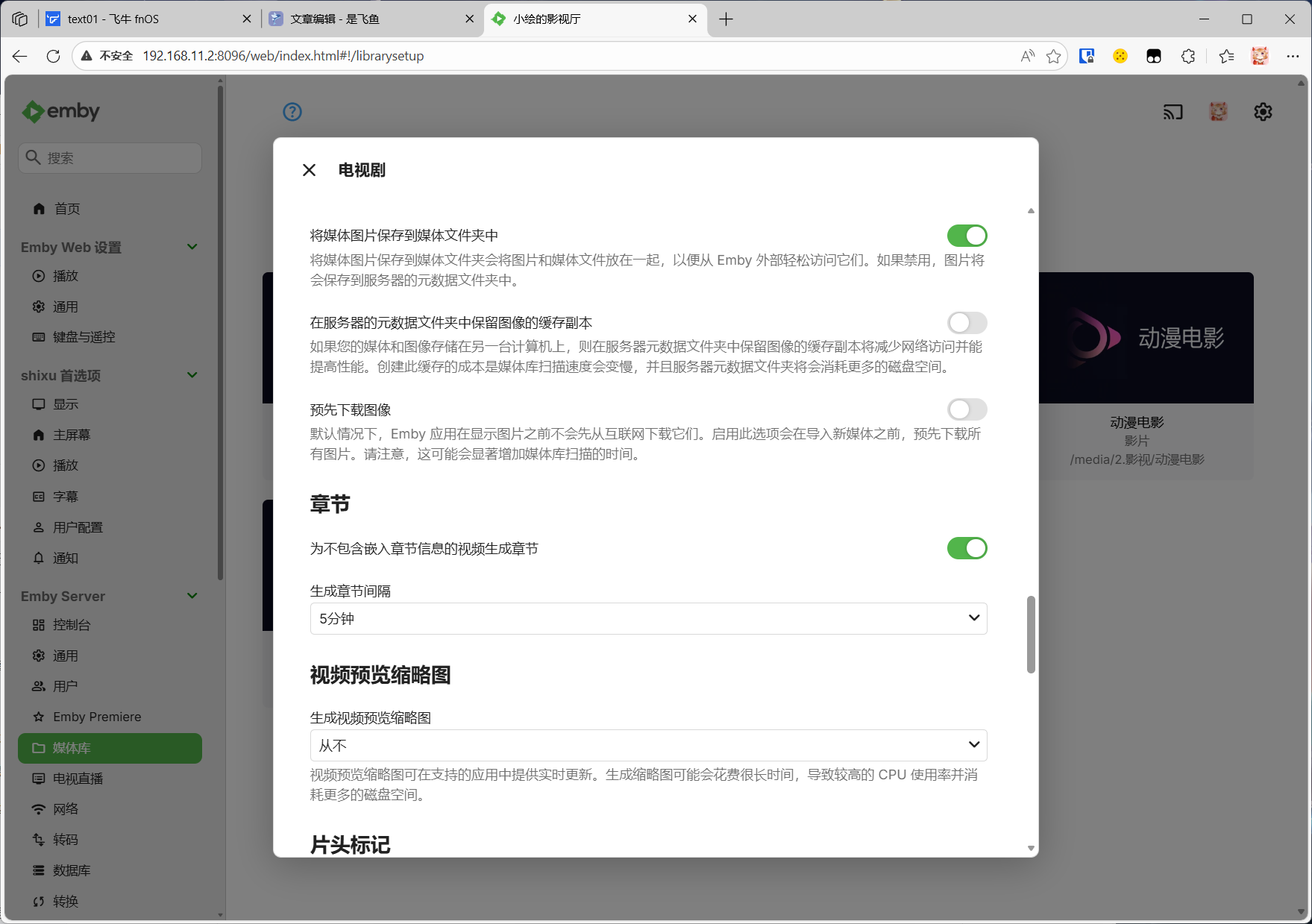1312x924 pixels.
Task: Open the 生成视频预览缩略图 dropdown showing 从不
Action: click(x=648, y=745)
